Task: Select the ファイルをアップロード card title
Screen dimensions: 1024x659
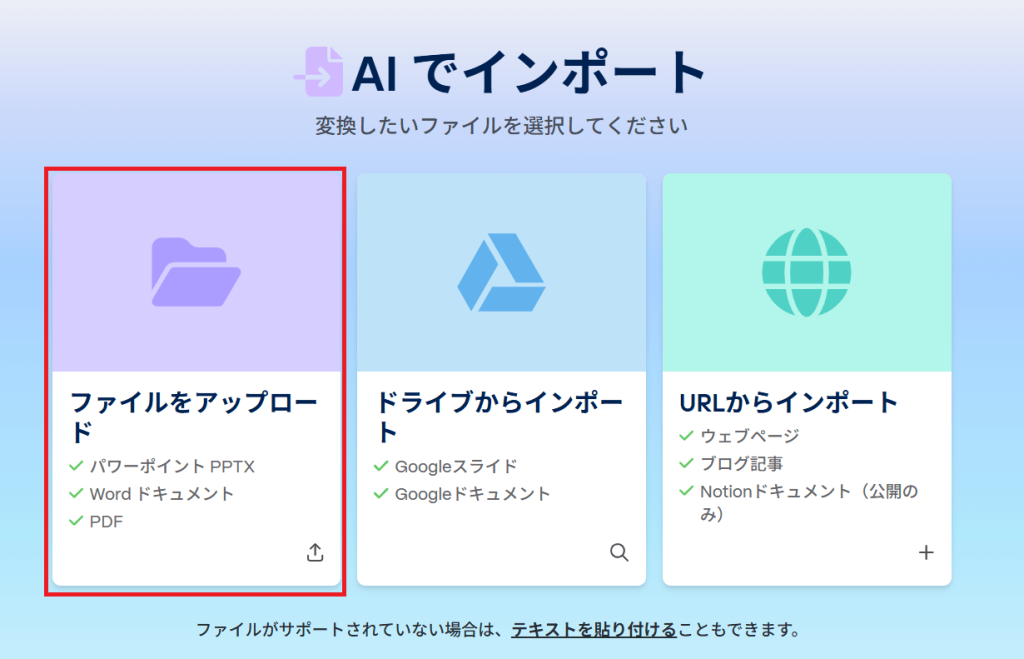Action: click(194, 417)
